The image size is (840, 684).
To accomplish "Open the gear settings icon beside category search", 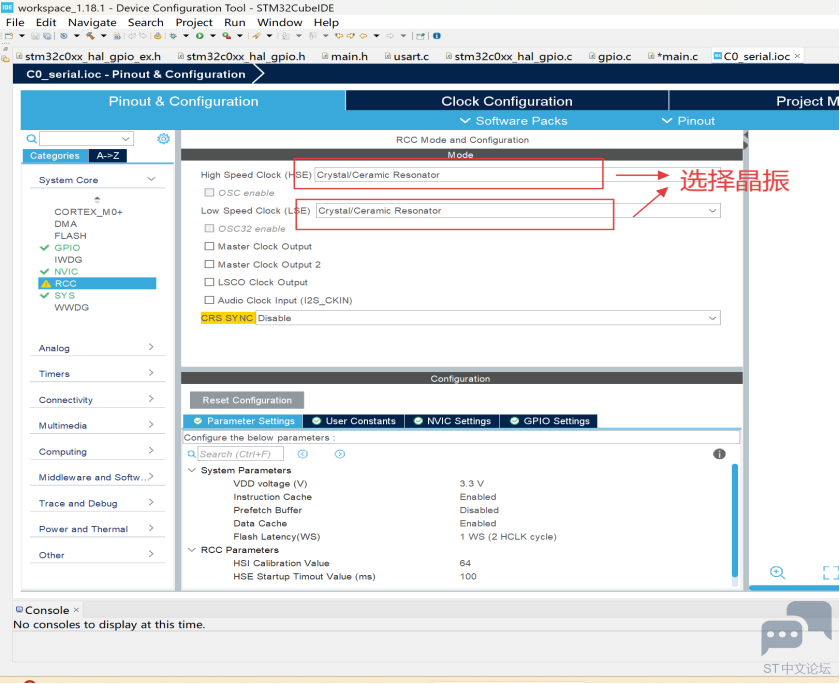I will coord(163,139).
